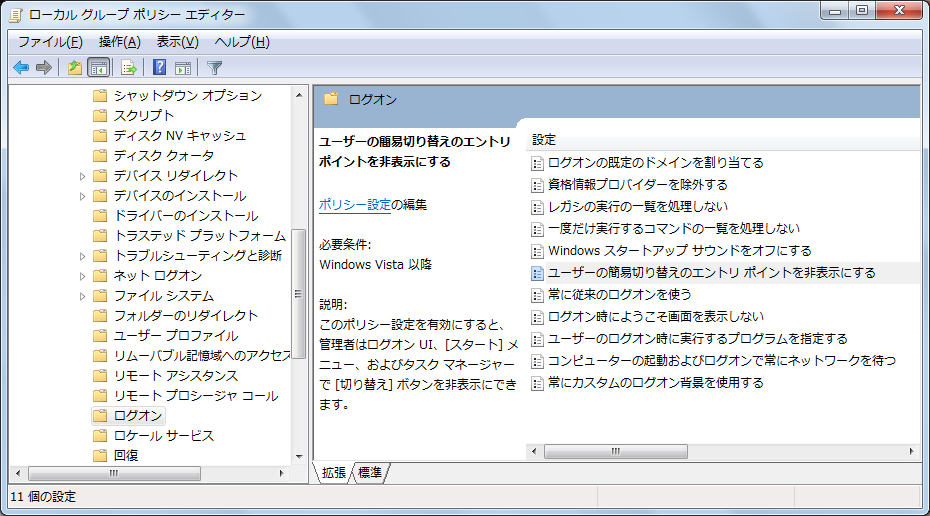Image resolution: width=930 pixels, height=516 pixels.
Task: Click tree pane horizontal scroll left arrow
Action: point(18,473)
